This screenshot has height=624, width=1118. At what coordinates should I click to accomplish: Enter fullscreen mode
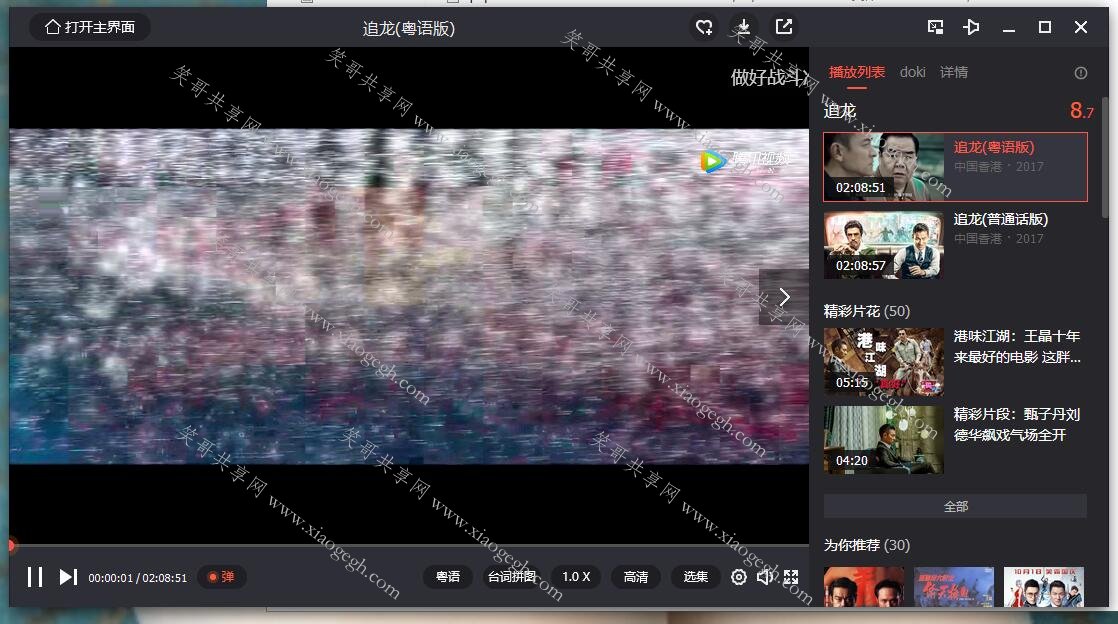pyautogui.click(x=791, y=577)
